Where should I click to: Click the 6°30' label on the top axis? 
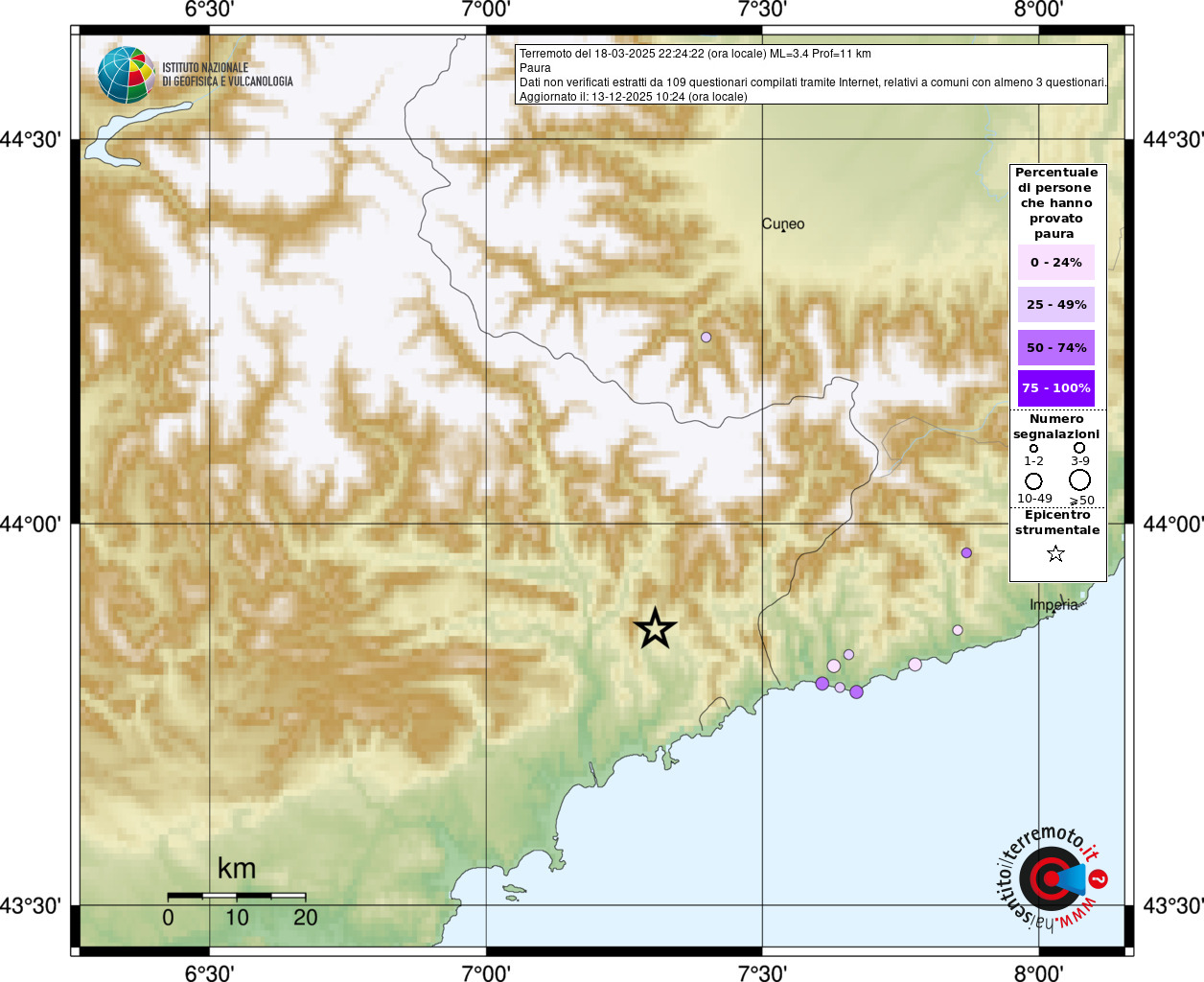point(209,10)
